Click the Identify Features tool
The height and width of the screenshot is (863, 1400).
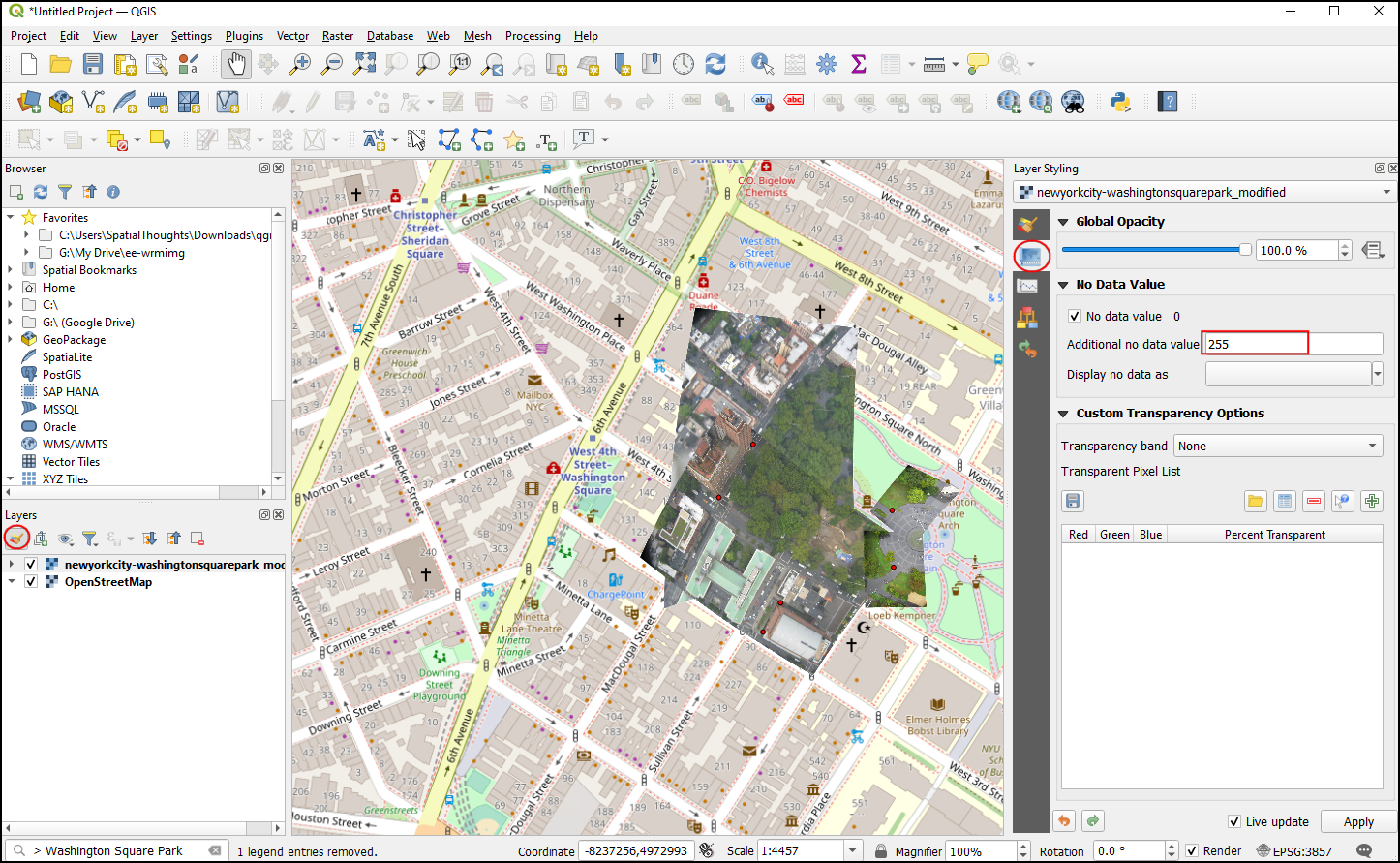pos(762,64)
